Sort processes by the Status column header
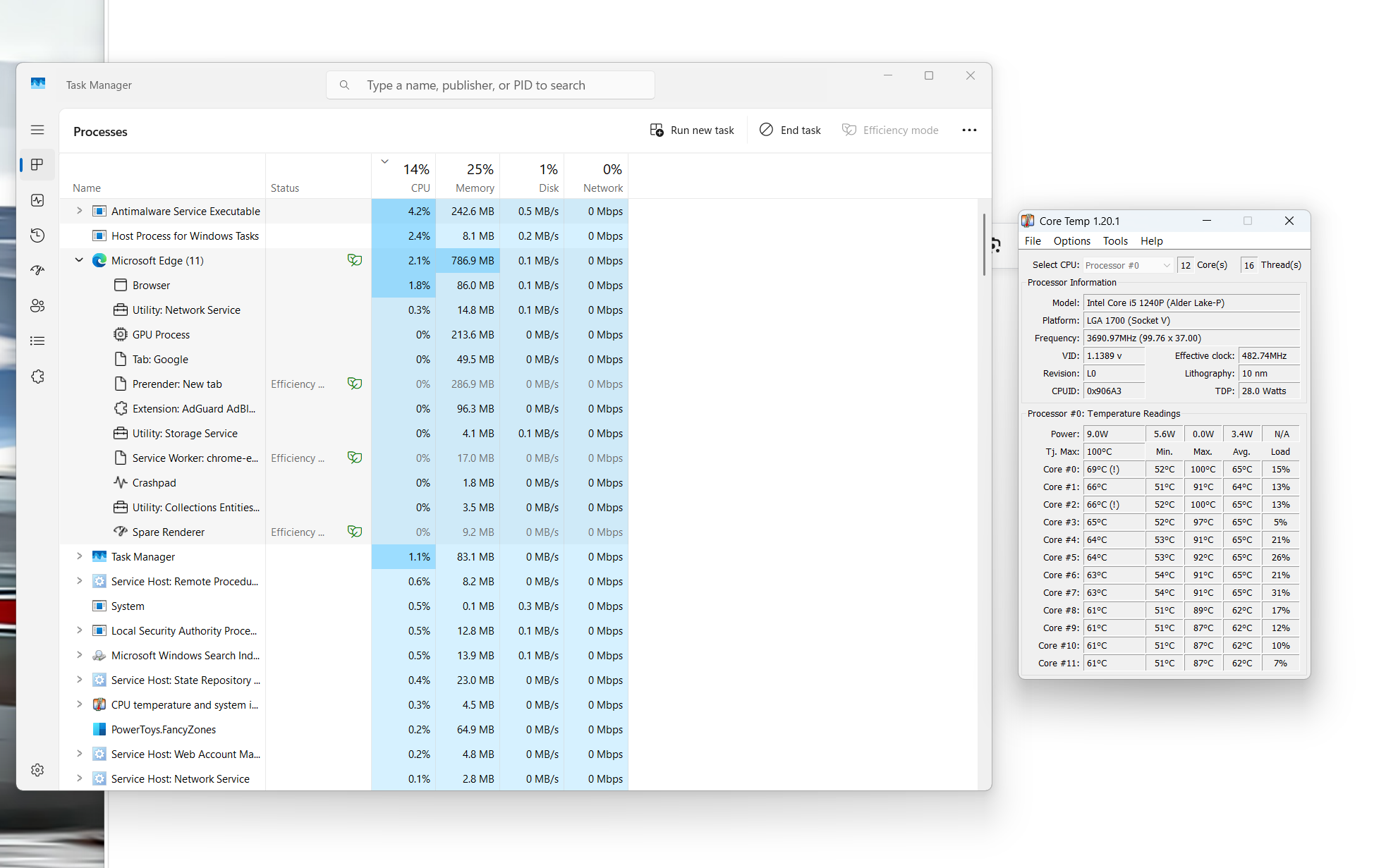The height and width of the screenshot is (868, 1398). coord(318,176)
